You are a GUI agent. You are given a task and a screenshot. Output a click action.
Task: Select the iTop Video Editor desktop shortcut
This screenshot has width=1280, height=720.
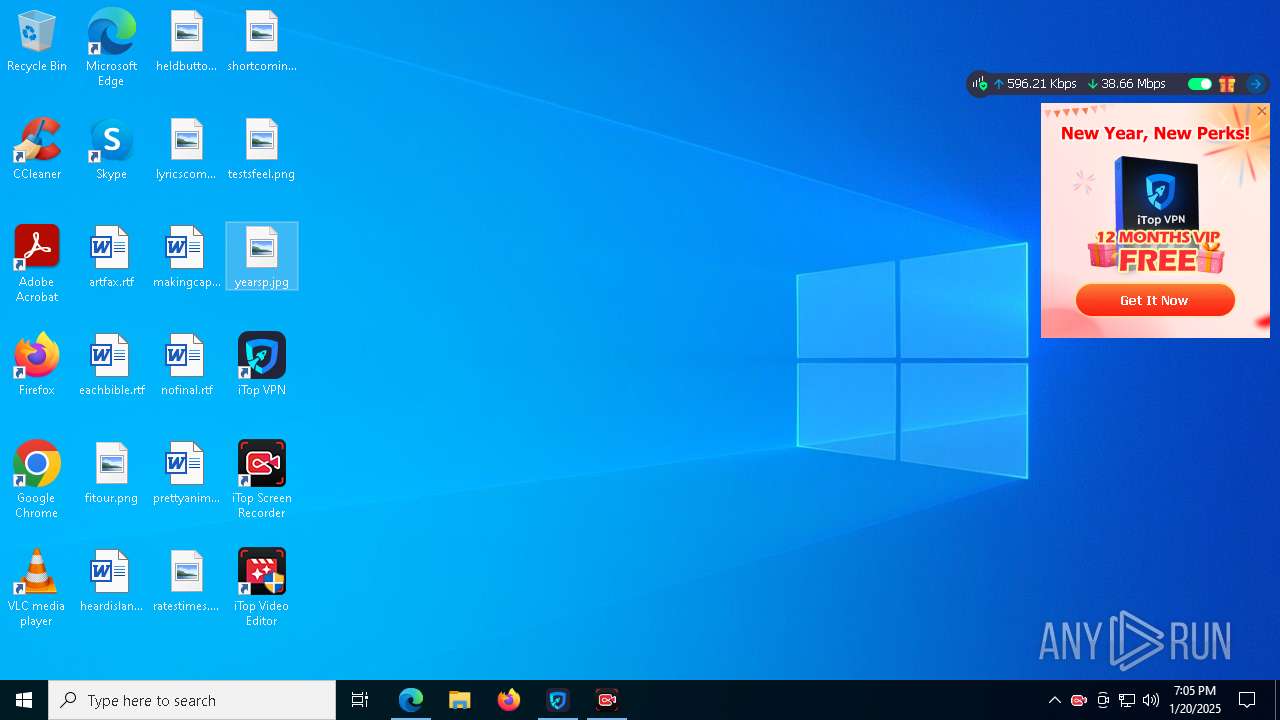click(262, 588)
